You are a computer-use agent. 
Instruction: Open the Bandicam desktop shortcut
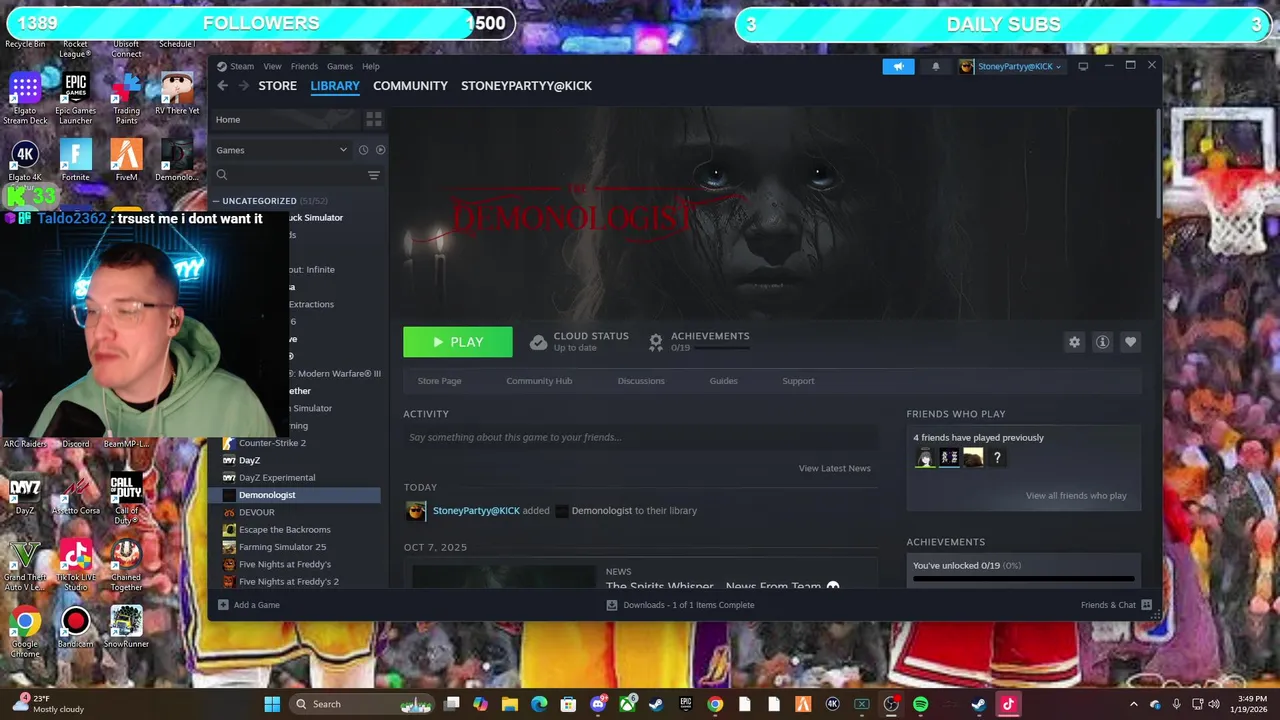tap(75, 627)
